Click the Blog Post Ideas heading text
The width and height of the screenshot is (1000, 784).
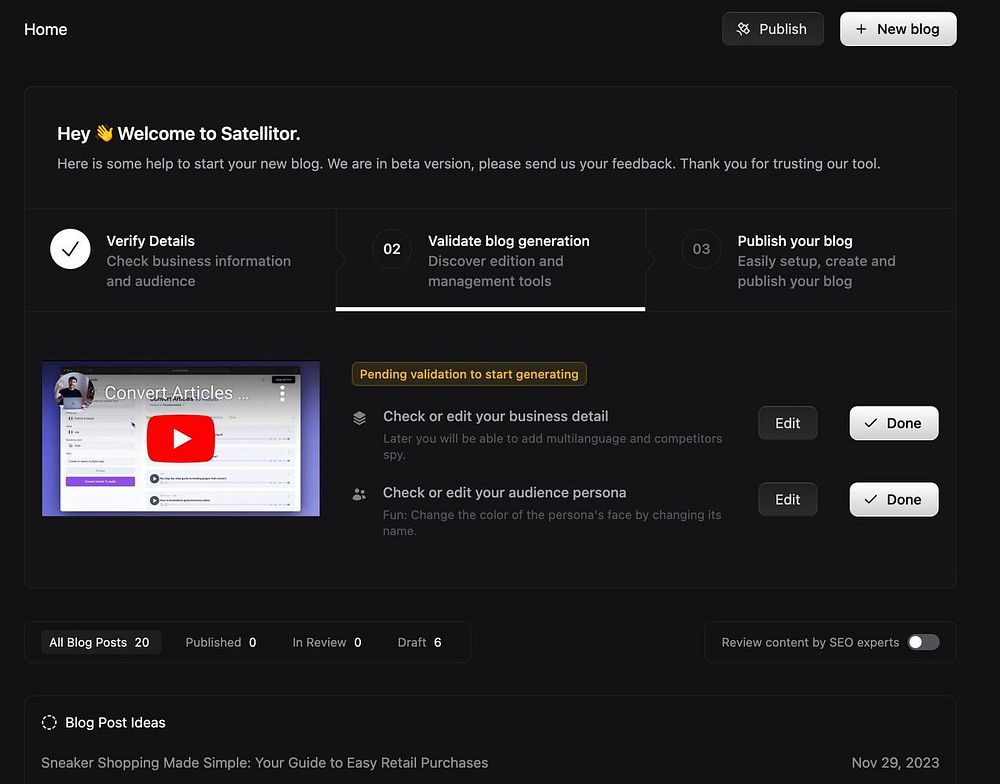(x=115, y=723)
